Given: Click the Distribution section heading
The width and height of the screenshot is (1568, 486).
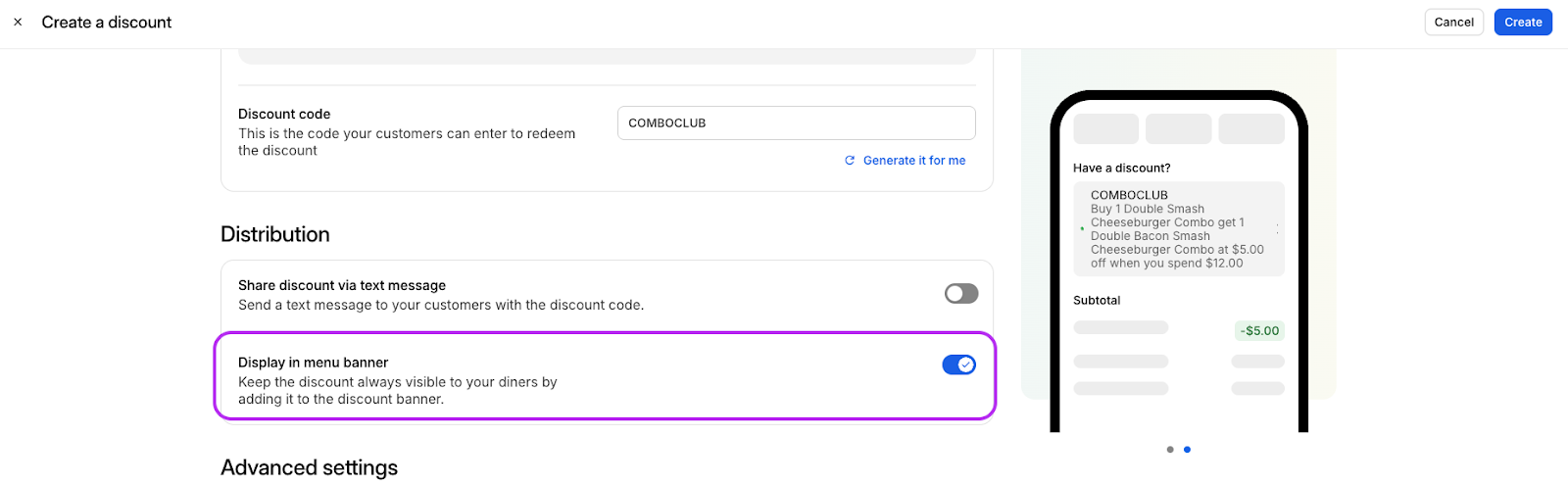Looking at the screenshot, I should click(275, 234).
